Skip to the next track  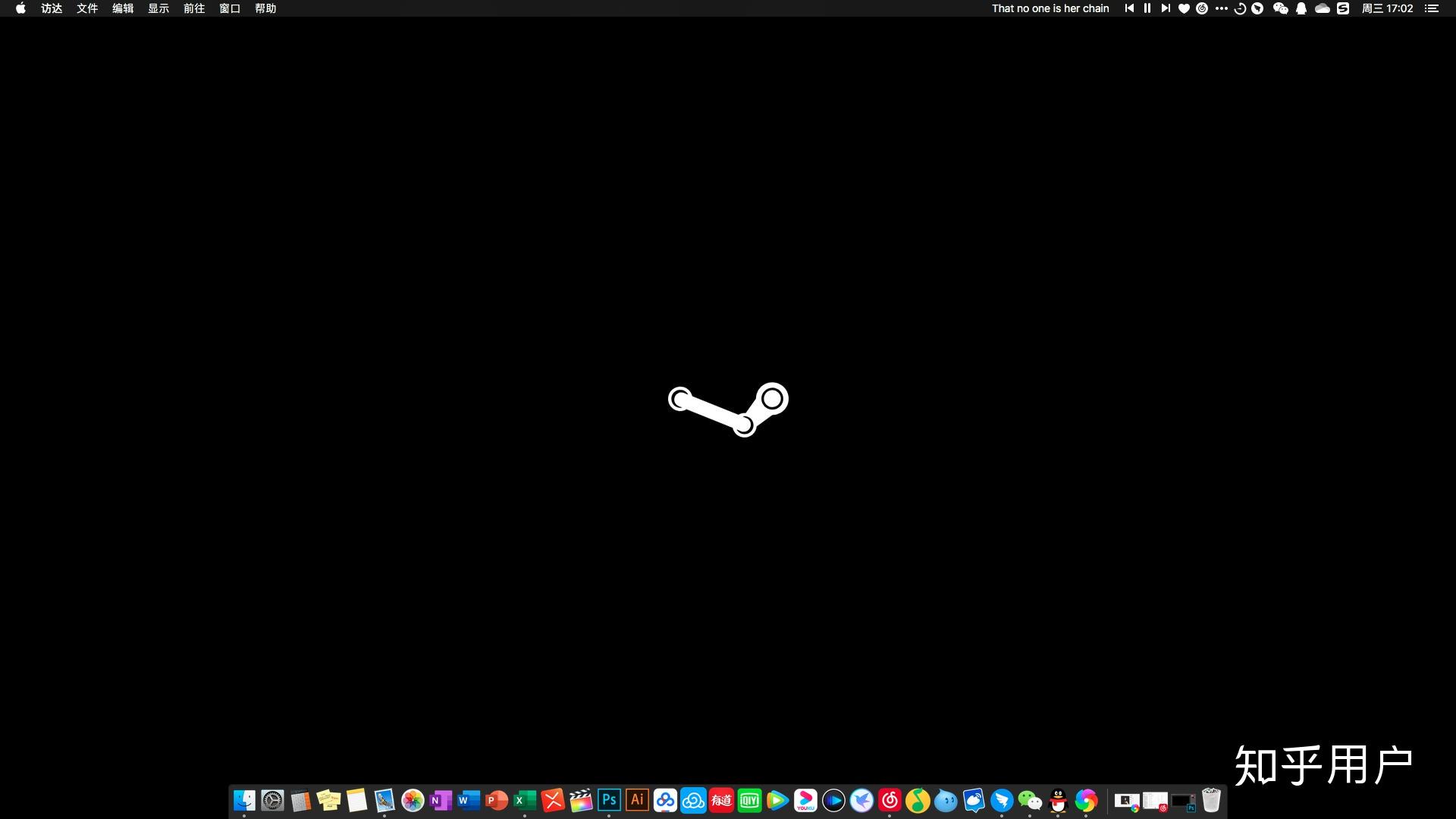pyautogui.click(x=1166, y=8)
